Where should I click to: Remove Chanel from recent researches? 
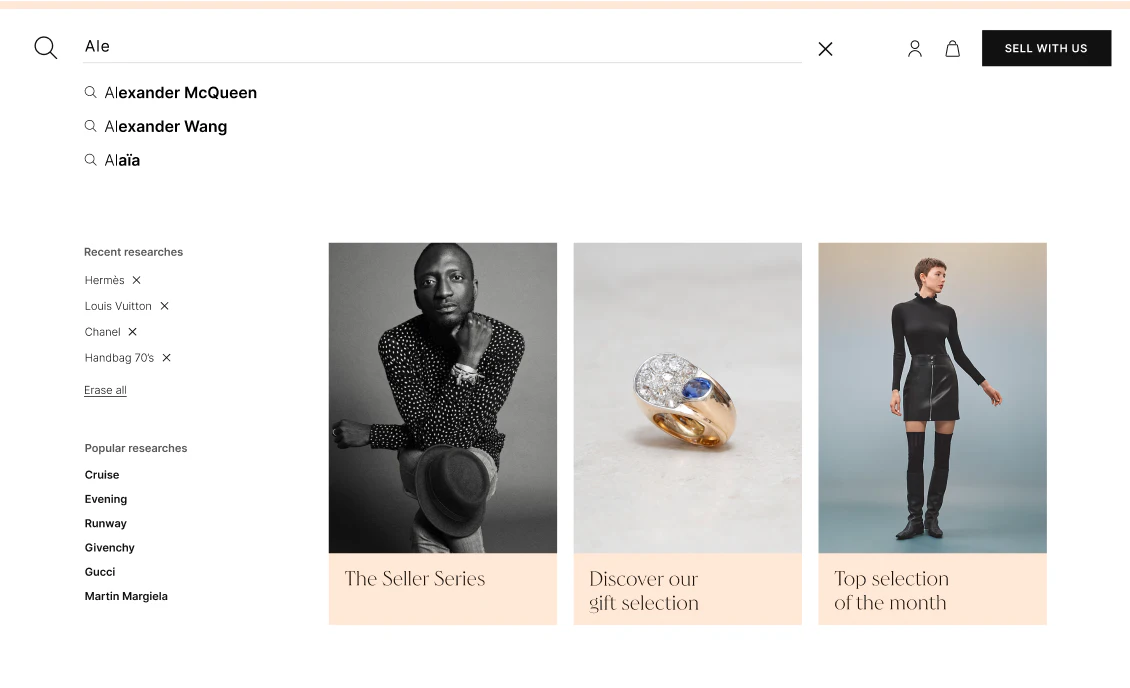pyautogui.click(x=133, y=332)
